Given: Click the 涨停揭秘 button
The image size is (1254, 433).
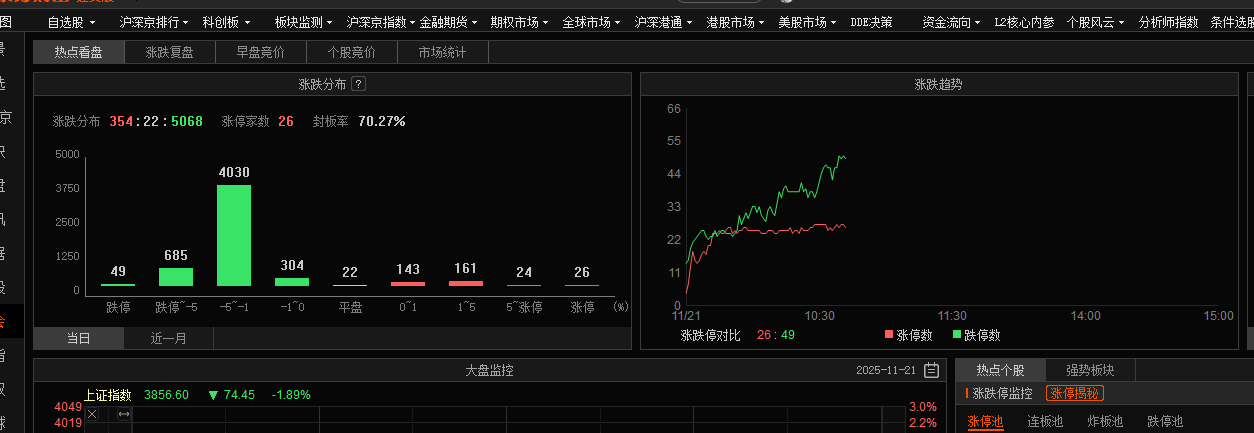Looking at the screenshot, I should (x=1075, y=394).
